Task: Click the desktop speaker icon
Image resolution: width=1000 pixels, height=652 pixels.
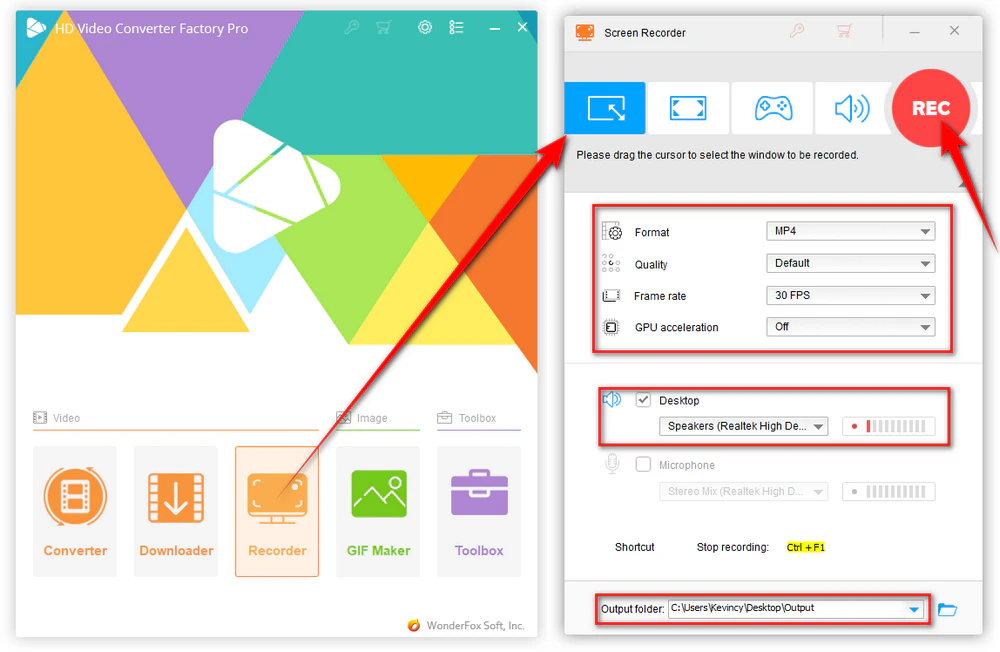Action: click(612, 400)
